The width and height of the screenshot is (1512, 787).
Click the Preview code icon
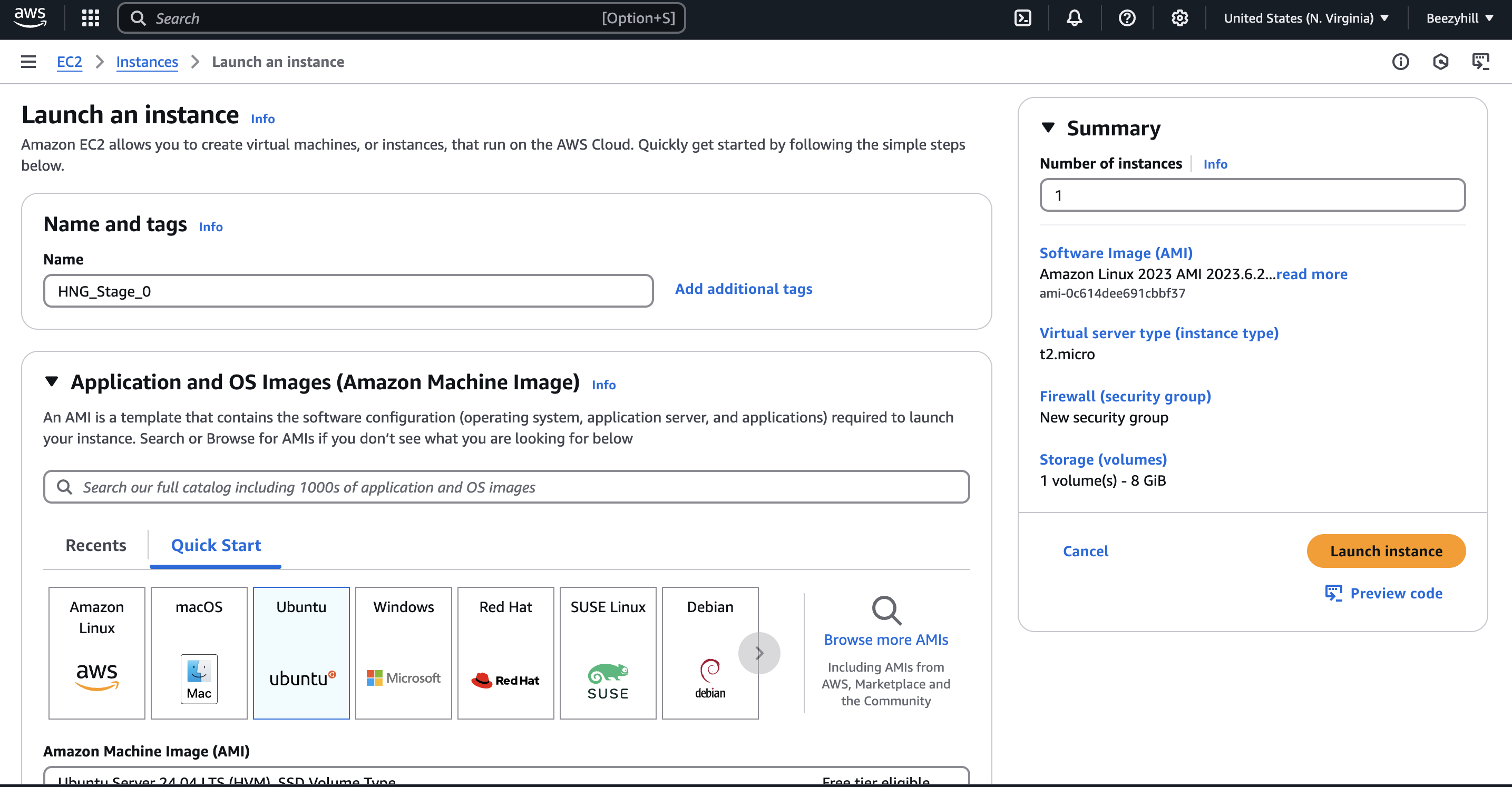coord(1333,593)
